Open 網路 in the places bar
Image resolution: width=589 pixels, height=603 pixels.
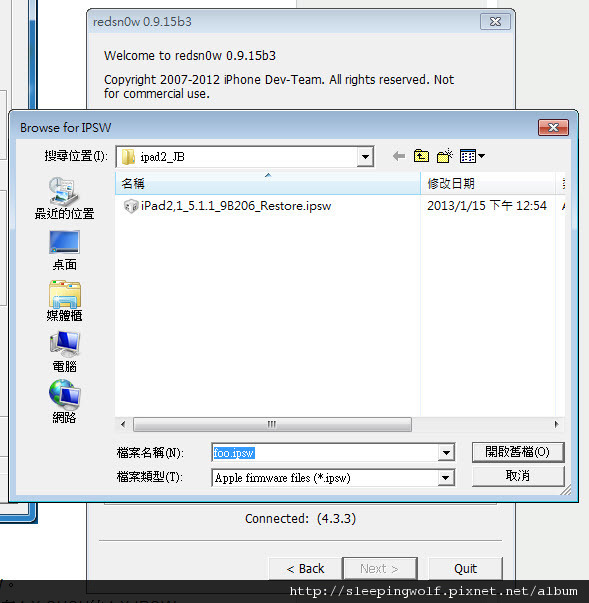tap(64, 402)
